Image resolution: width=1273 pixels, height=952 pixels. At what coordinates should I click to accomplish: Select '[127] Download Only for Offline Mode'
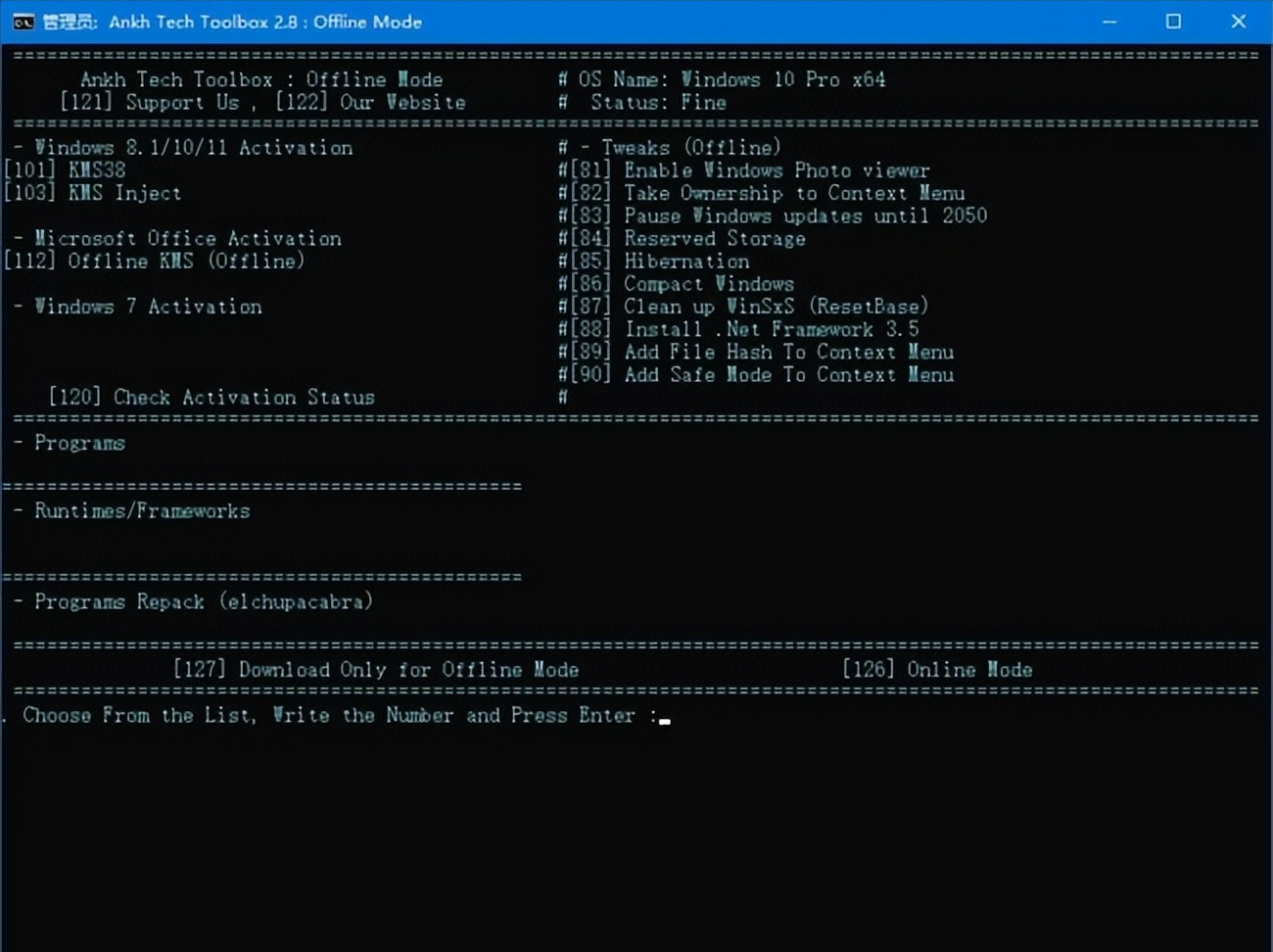tap(376, 669)
